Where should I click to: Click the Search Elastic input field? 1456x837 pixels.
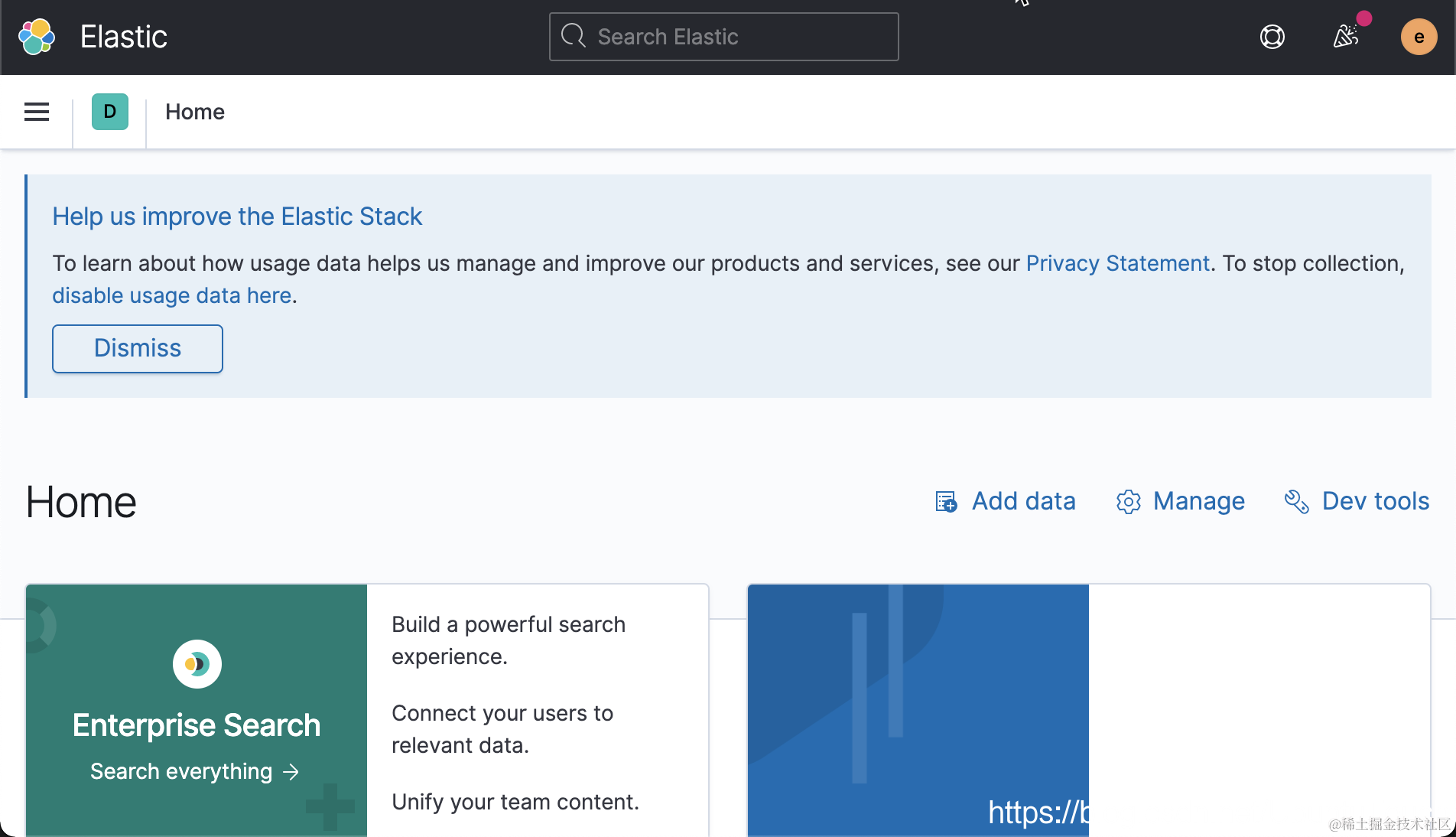point(734,37)
